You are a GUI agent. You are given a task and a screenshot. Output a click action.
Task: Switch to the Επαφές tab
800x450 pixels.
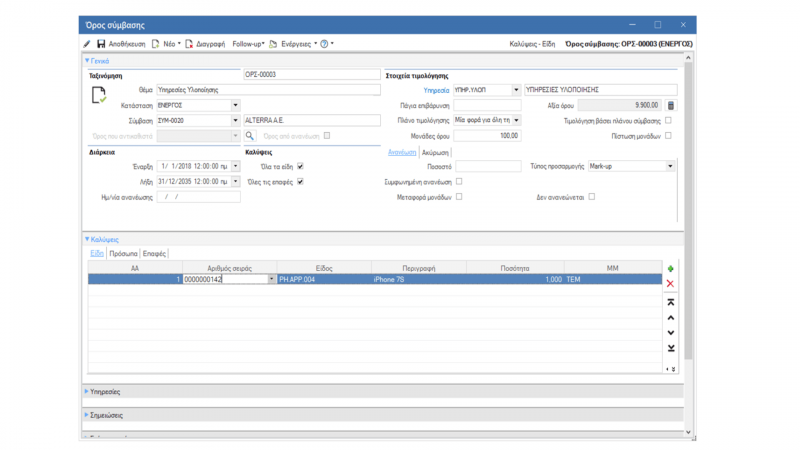(x=154, y=254)
